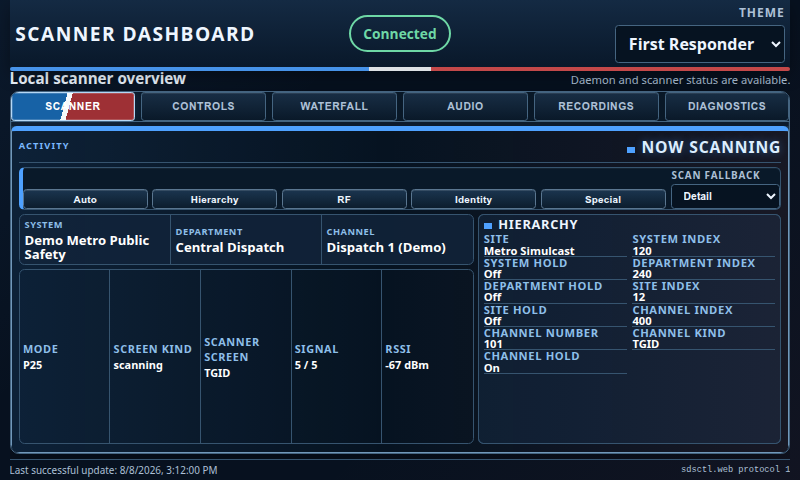Open the Waterfall tab
The image size is (800, 480).
tap(334, 106)
